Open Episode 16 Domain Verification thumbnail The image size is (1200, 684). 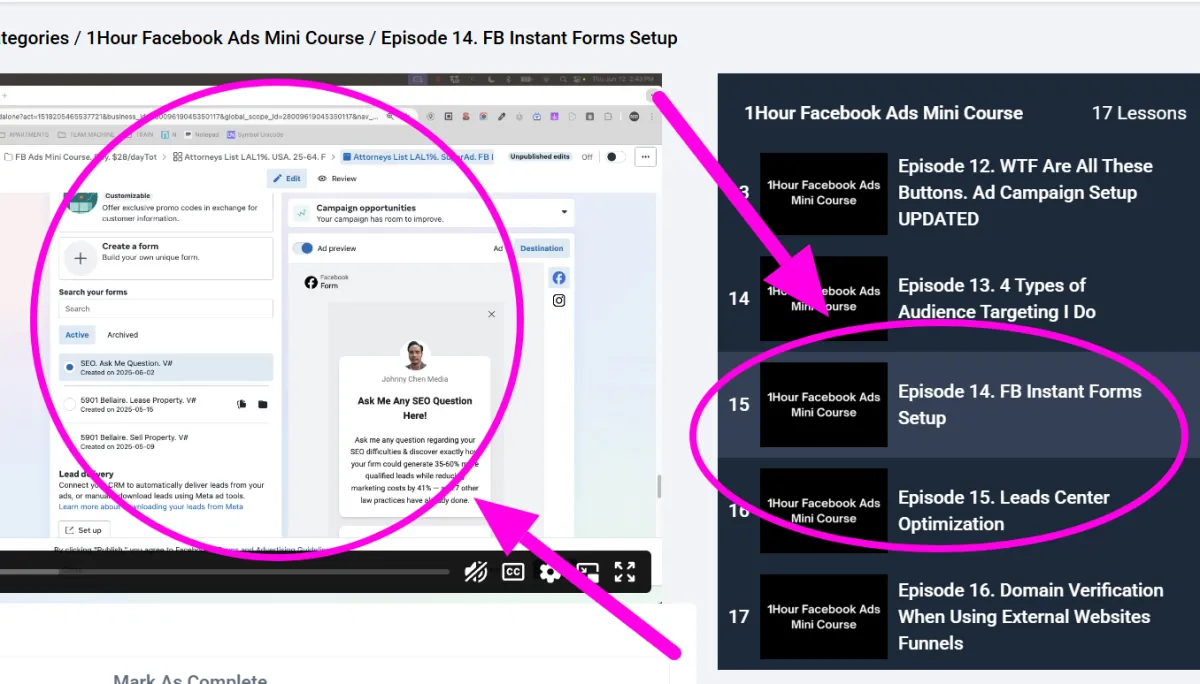pos(824,616)
